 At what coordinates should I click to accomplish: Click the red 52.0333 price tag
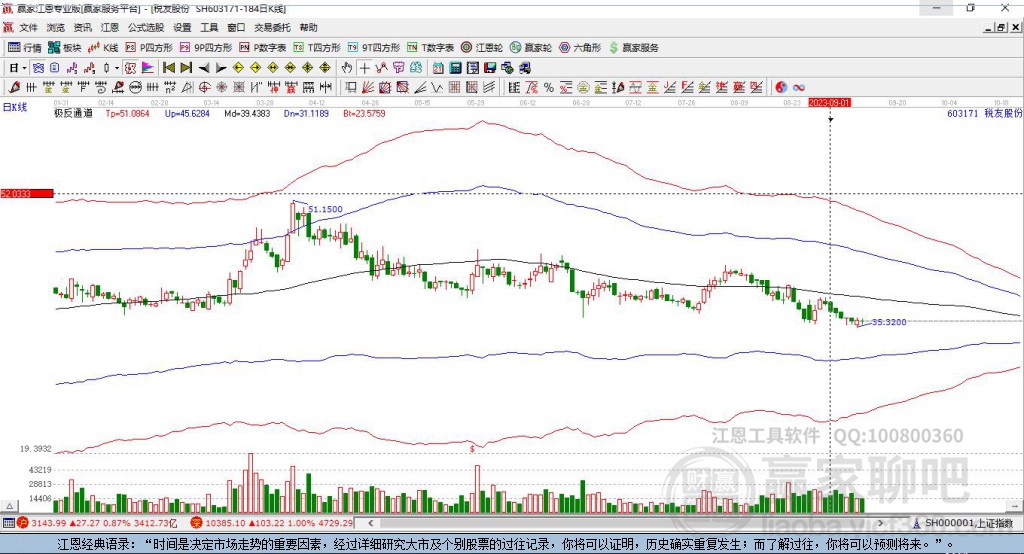[27, 193]
